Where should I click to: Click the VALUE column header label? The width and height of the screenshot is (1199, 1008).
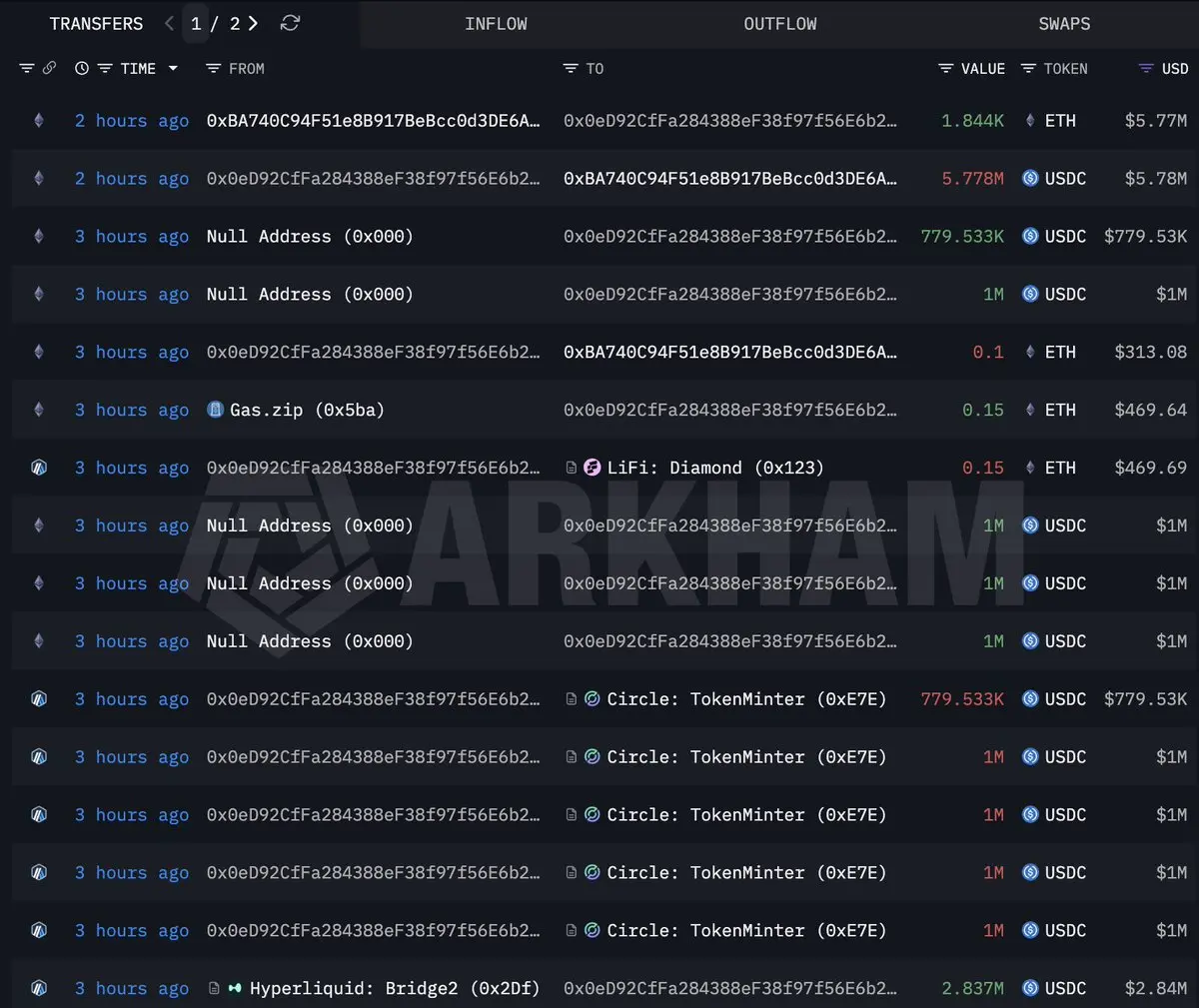click(983, 68)
